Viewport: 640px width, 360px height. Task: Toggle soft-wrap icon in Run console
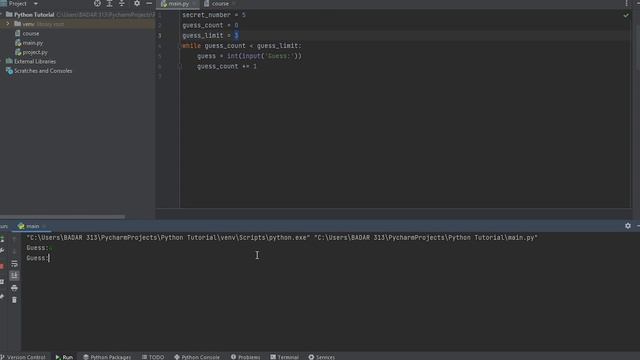[14, 264]
